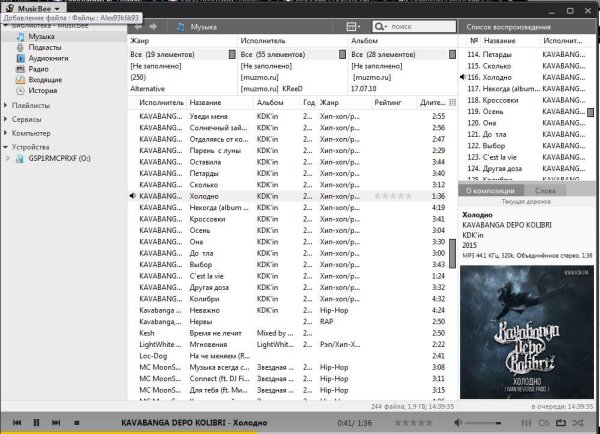
Task: Open Аудиокниги in the sidebar
Action: pyautogui.click(x=48, y=58)
